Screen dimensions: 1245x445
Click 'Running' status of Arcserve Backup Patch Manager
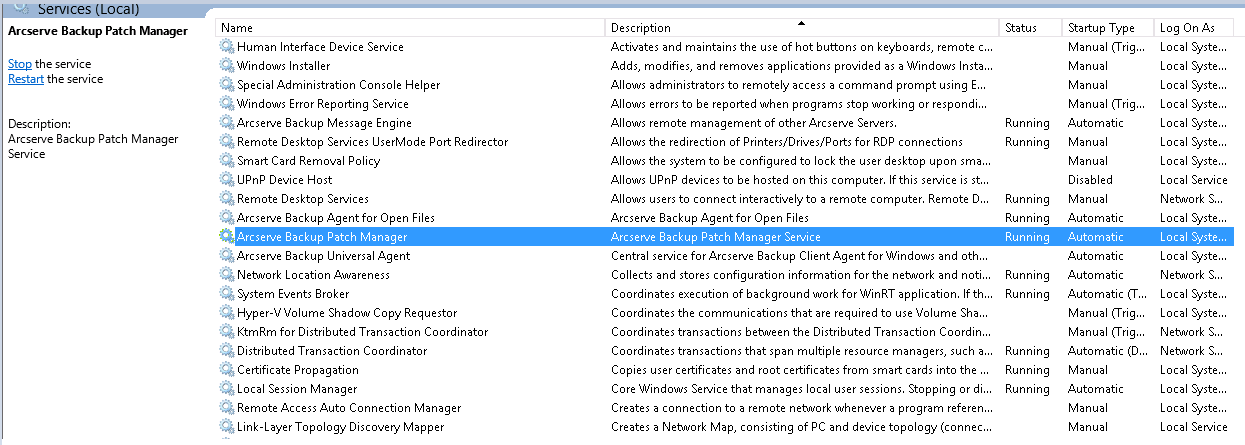click(x=1027, y=237)
